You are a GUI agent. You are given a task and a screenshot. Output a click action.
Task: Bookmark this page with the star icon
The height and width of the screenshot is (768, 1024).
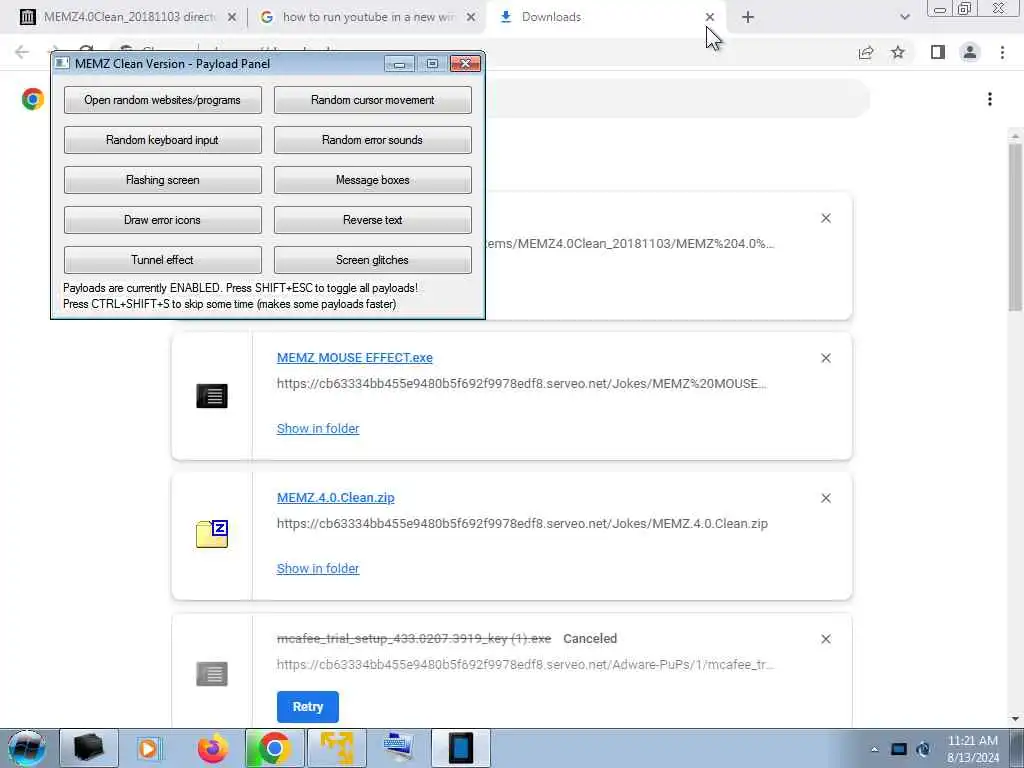pos(898,52)
